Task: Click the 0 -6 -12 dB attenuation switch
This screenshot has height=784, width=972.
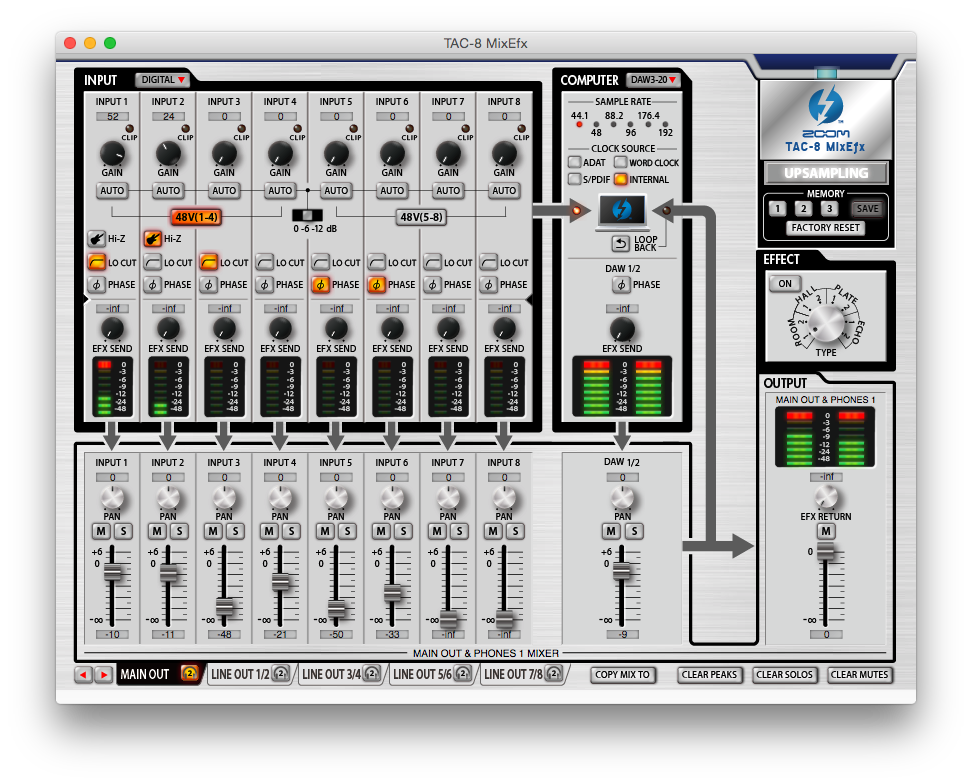Action: coord(307,215)
